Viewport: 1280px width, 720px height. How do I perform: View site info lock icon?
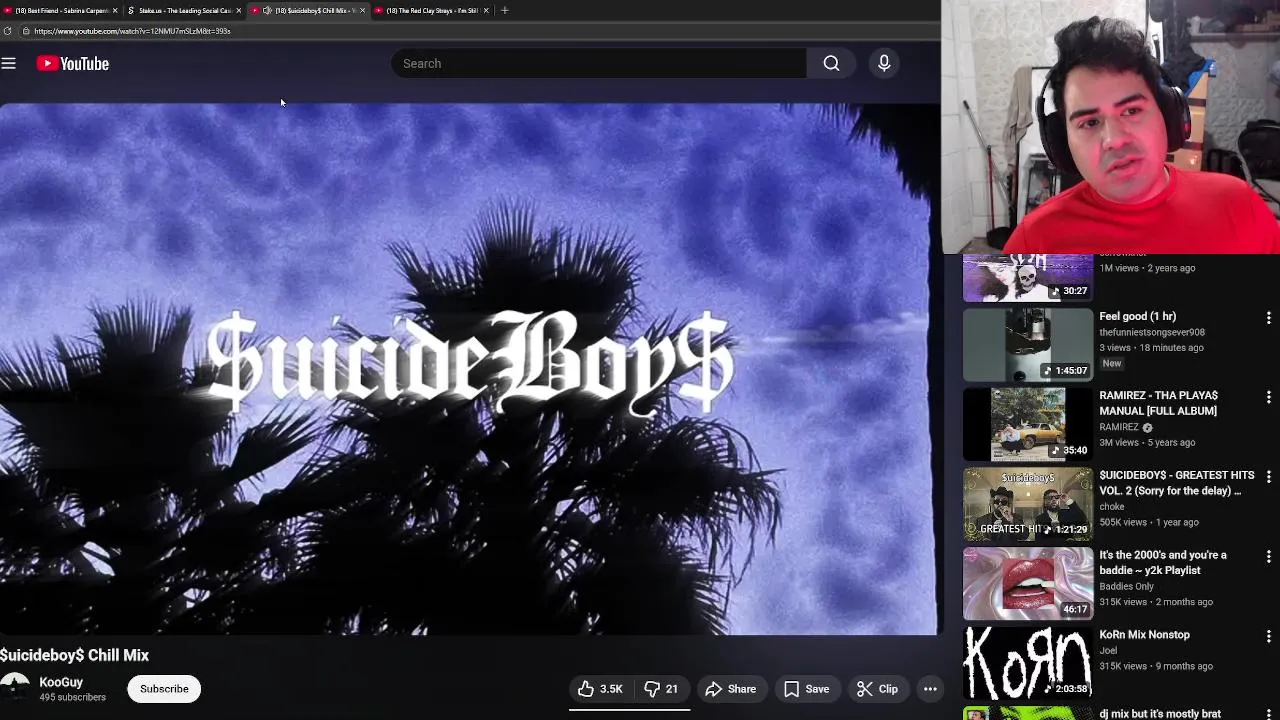[x=26, y=31]
